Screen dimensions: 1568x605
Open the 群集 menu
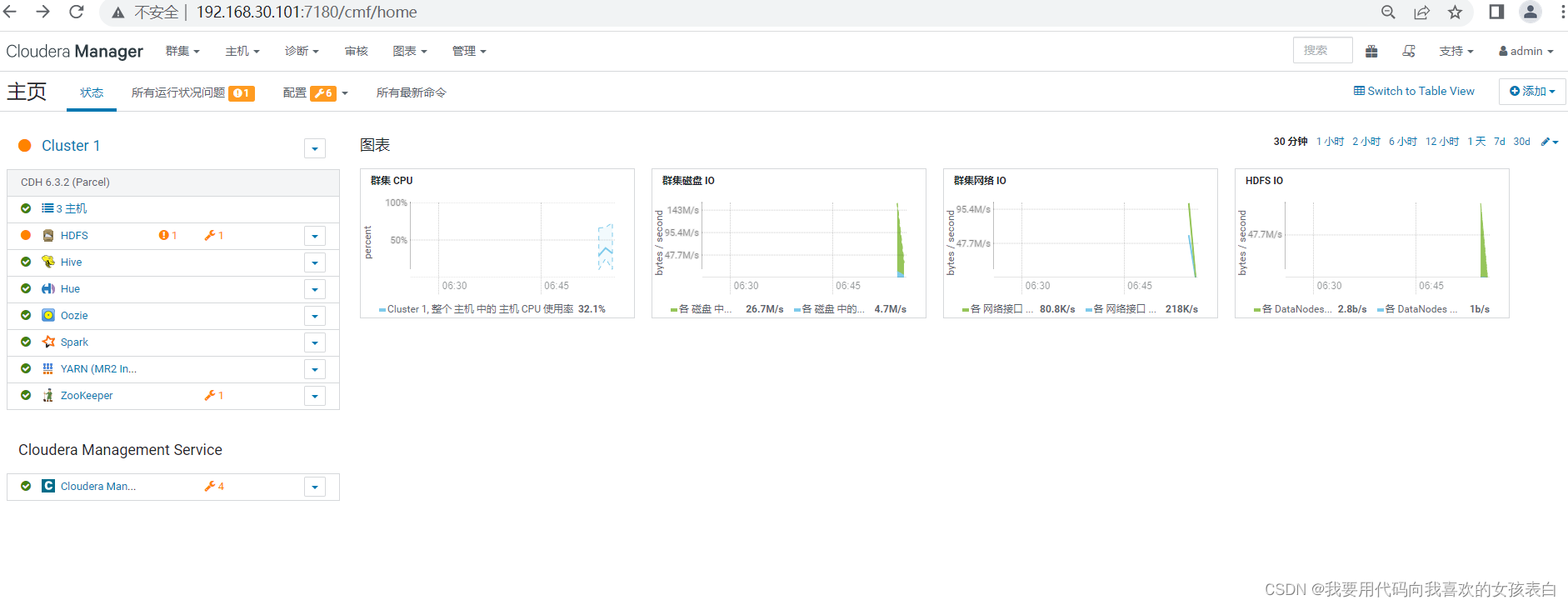(182, 52)
